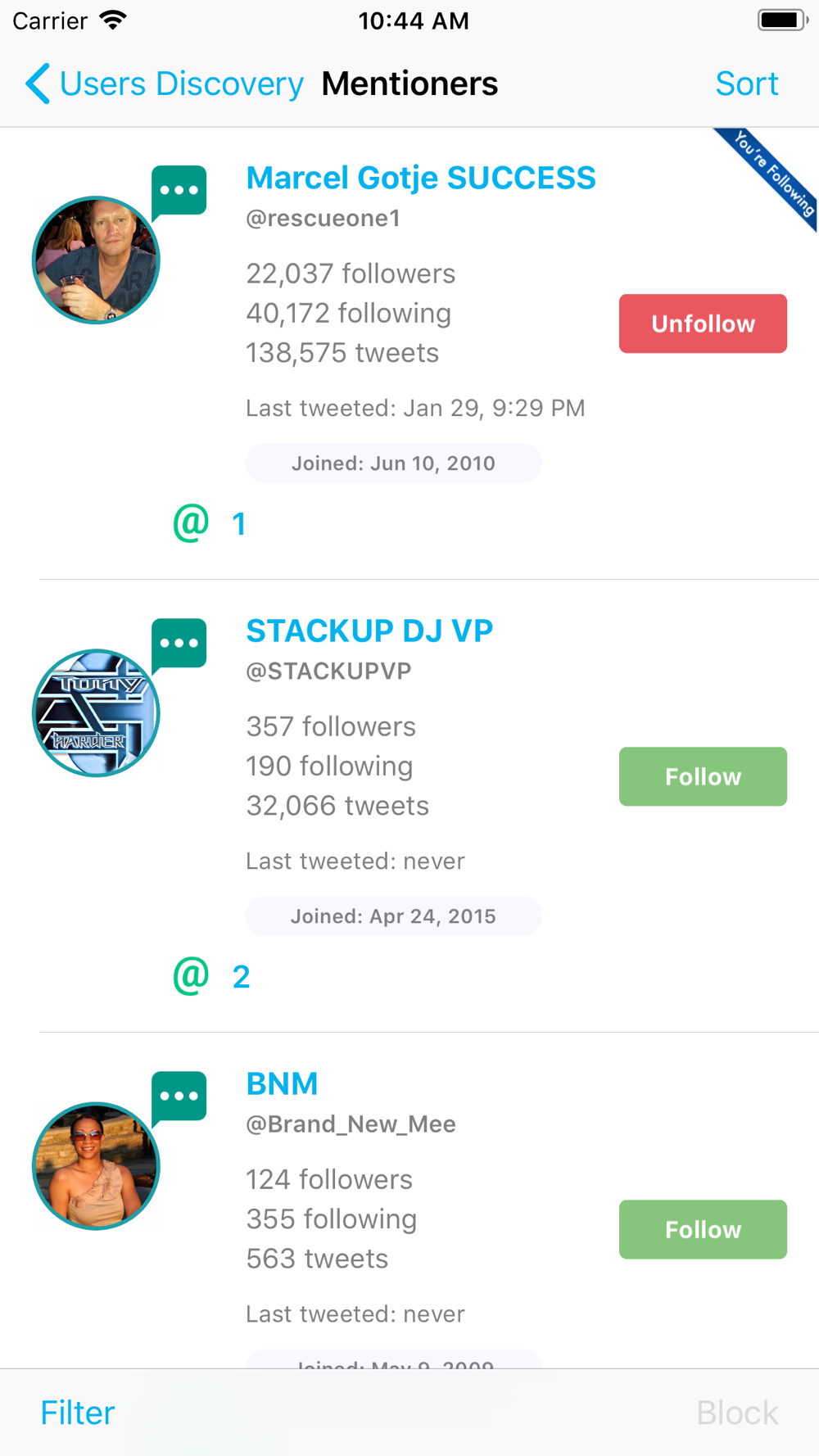Open the Filter menu
This screenshot has height=1456, width=819.
78,1413
